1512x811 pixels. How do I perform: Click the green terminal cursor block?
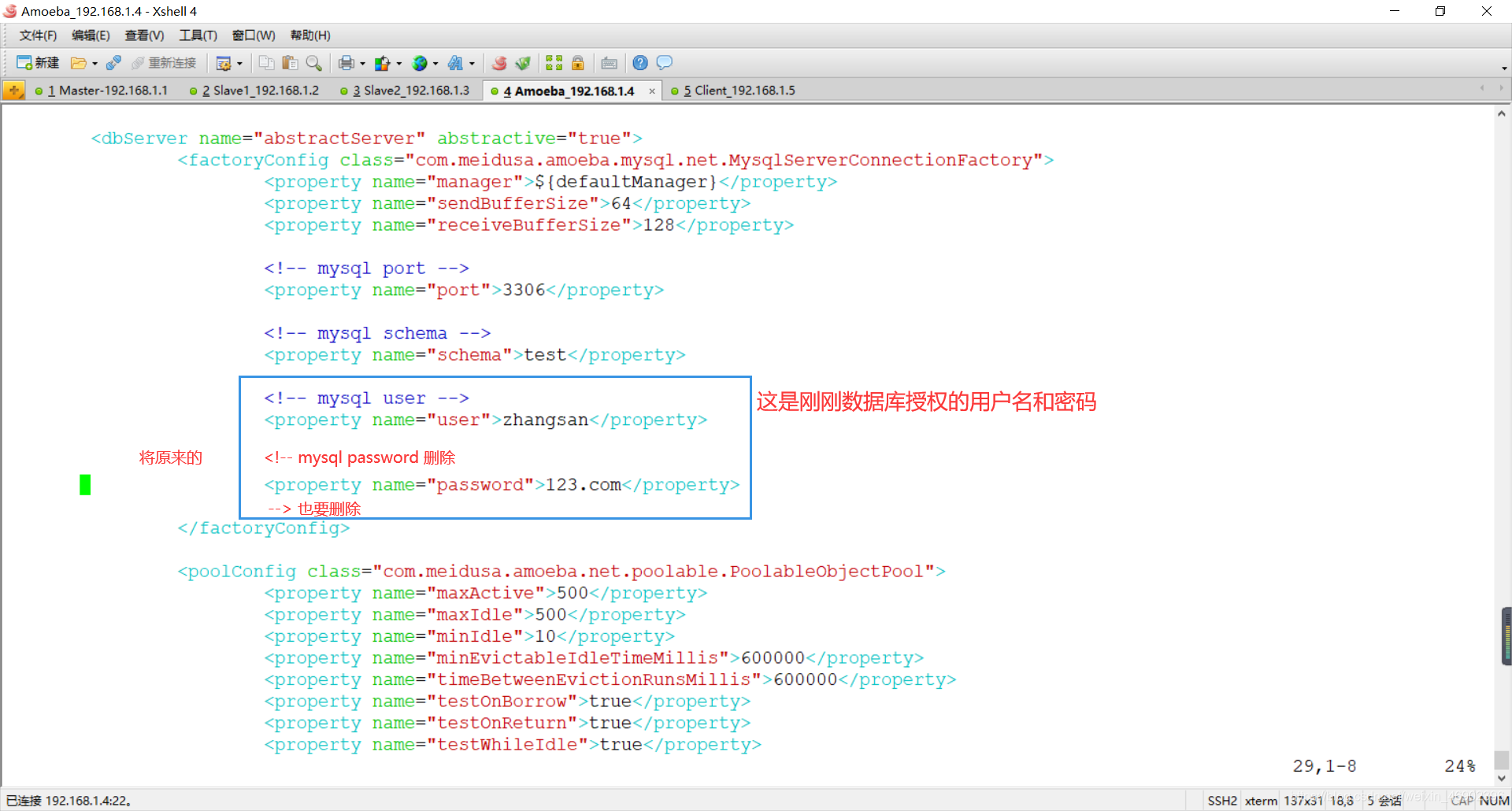coord(85,485)
